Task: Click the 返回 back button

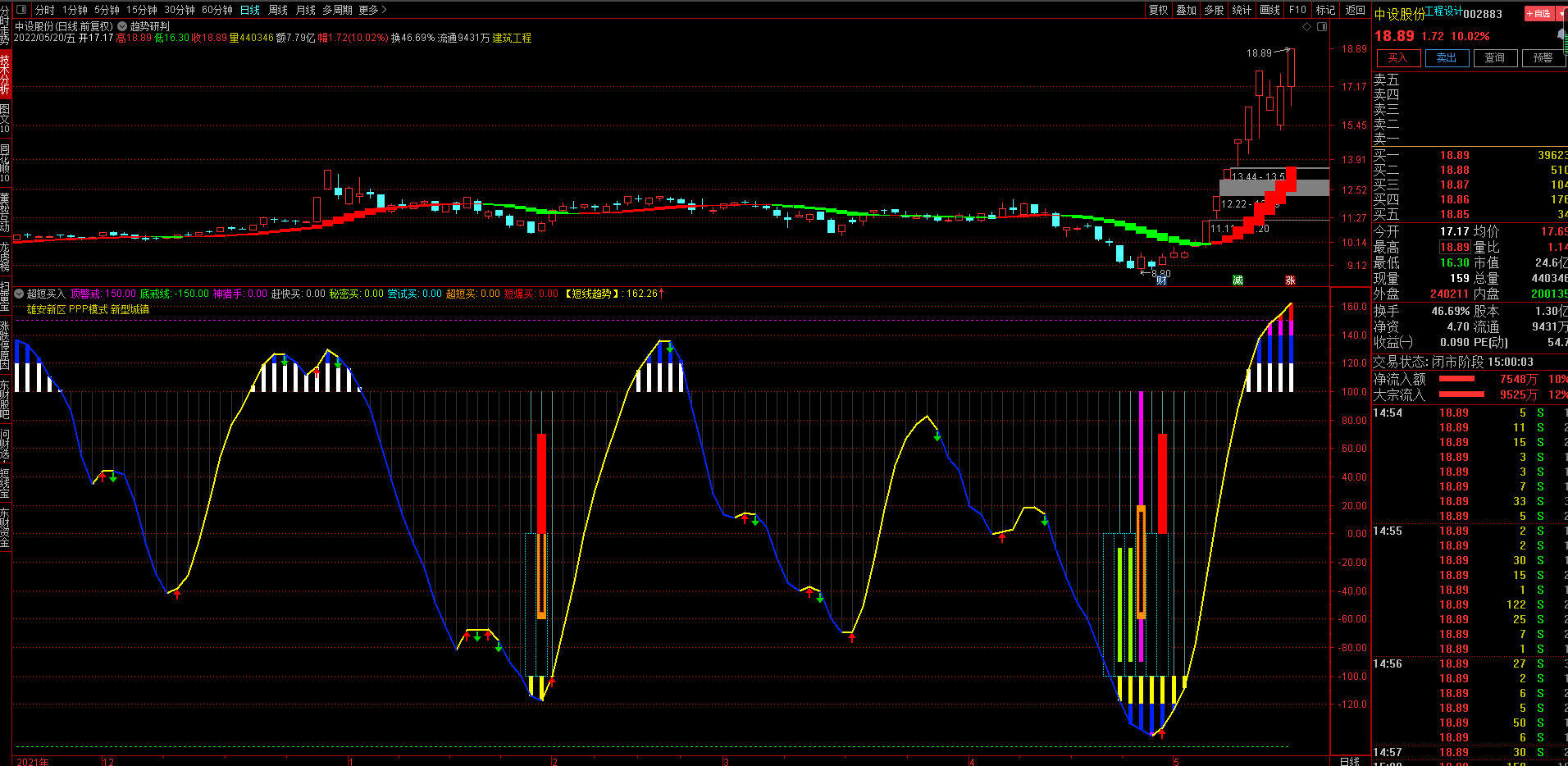Action: (x=1355, y=10)
